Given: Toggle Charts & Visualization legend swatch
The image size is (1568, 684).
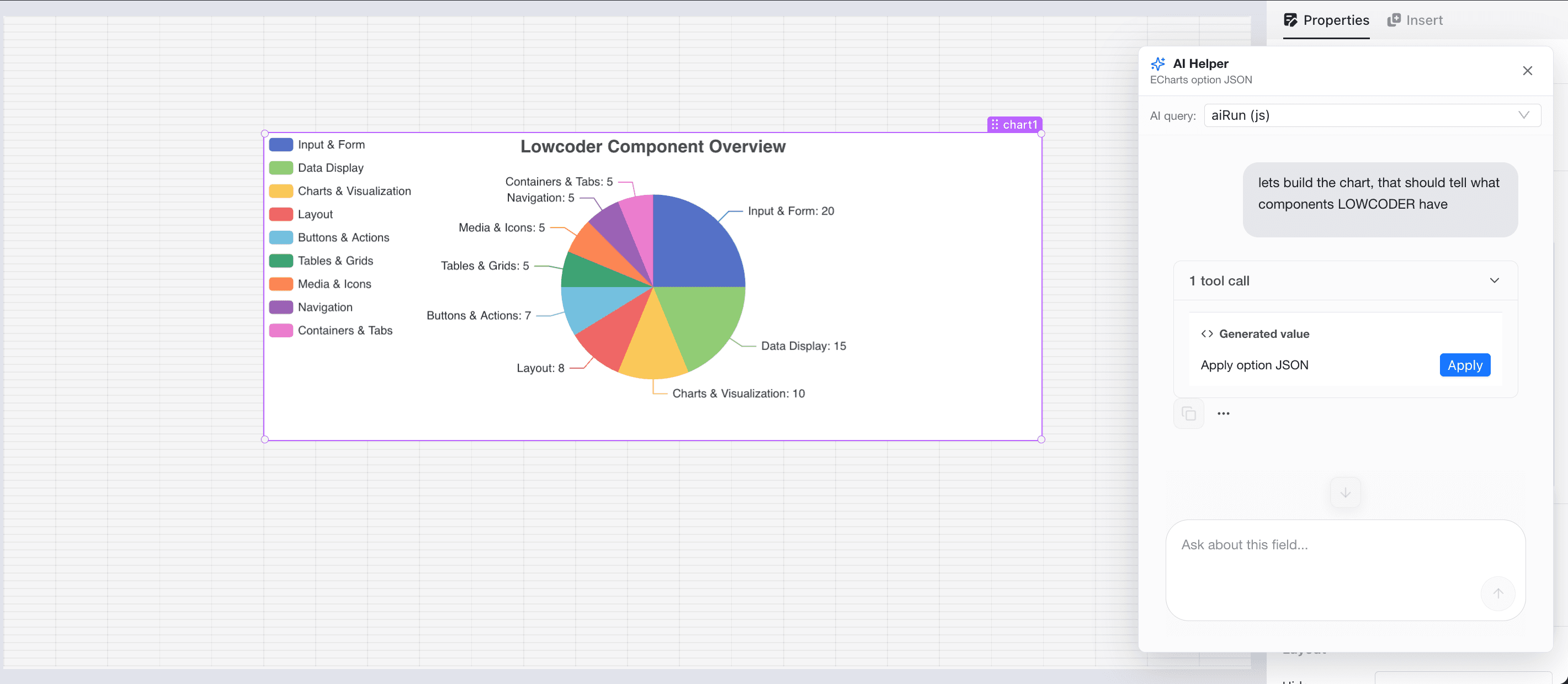Looking at the screenshot, I should pyautogui.click(x=280, y=190).
